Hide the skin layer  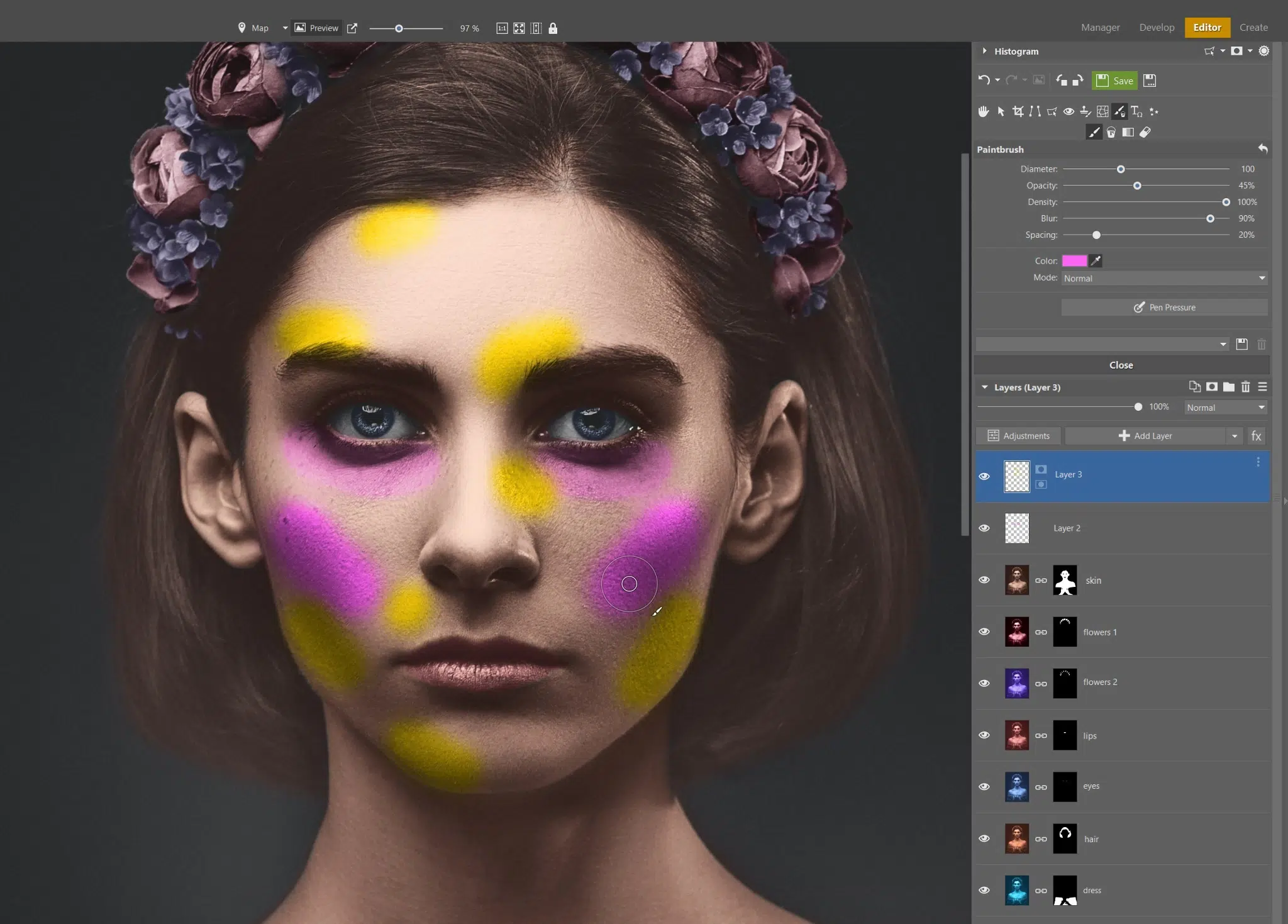pyautogui.click(x=984, y=580)
